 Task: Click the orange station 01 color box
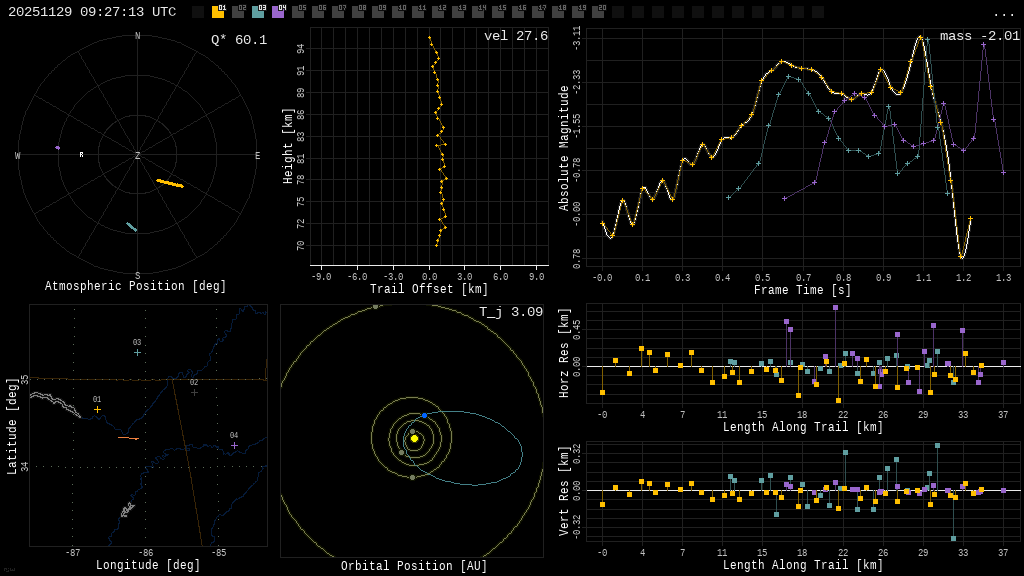coord(218,12)
